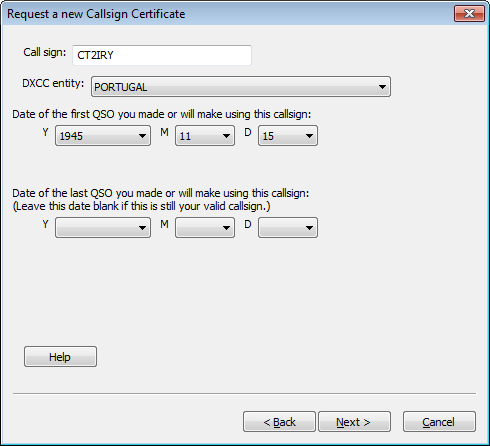Close the Request a new Callsign Certificate dialog
This screenshot has width=490, height=446.
point(469,14)
